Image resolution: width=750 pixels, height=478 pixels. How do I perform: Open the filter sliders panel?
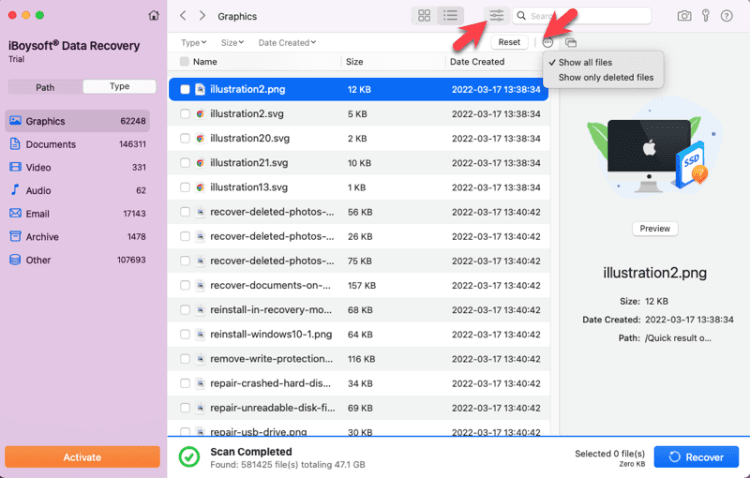(x=496, y=16)
